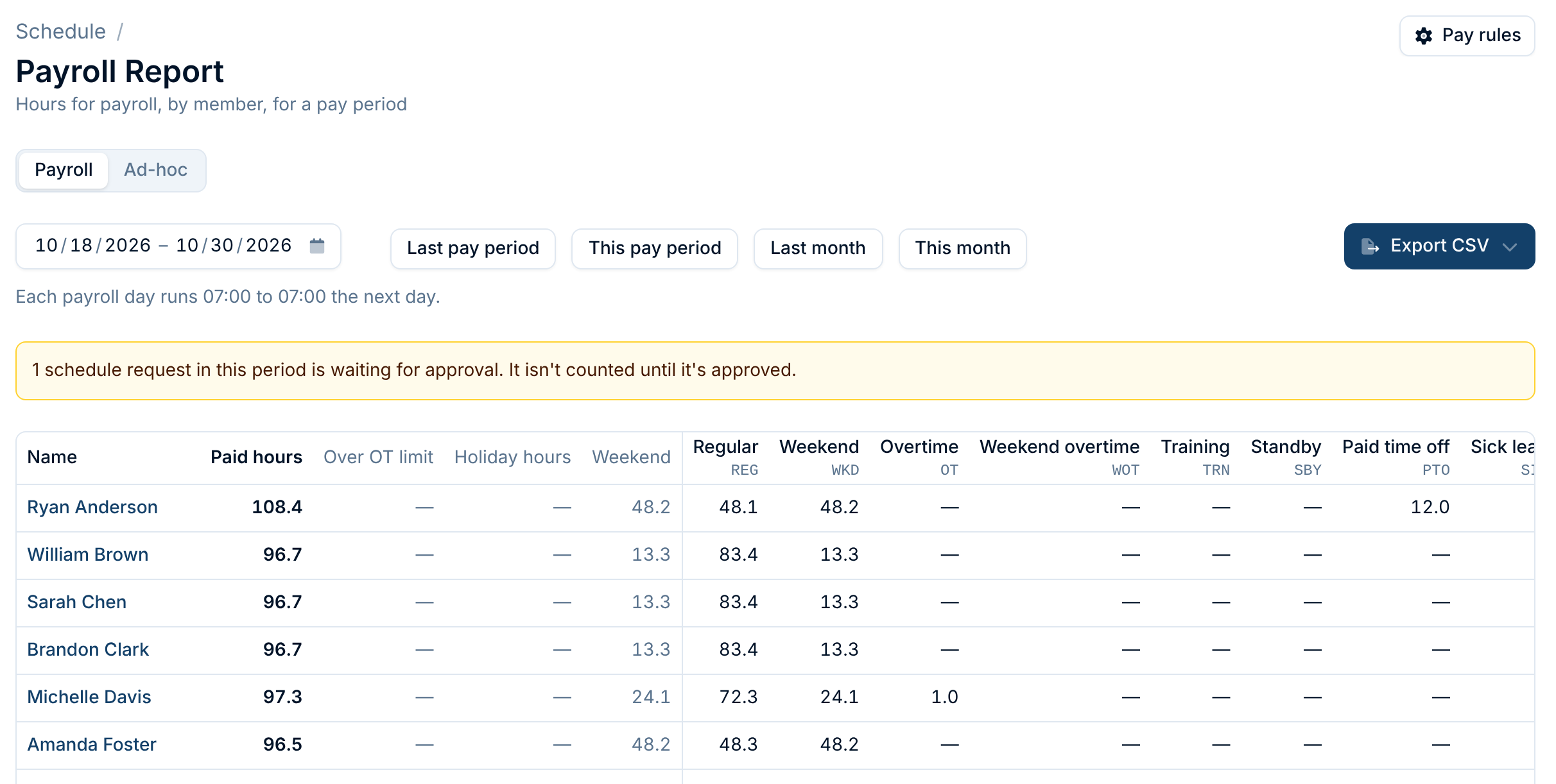Image resolution: width=1556 pixels, height=784 pixels.
Task: Open the calendar icon in date range field
Action: (317, 246)
